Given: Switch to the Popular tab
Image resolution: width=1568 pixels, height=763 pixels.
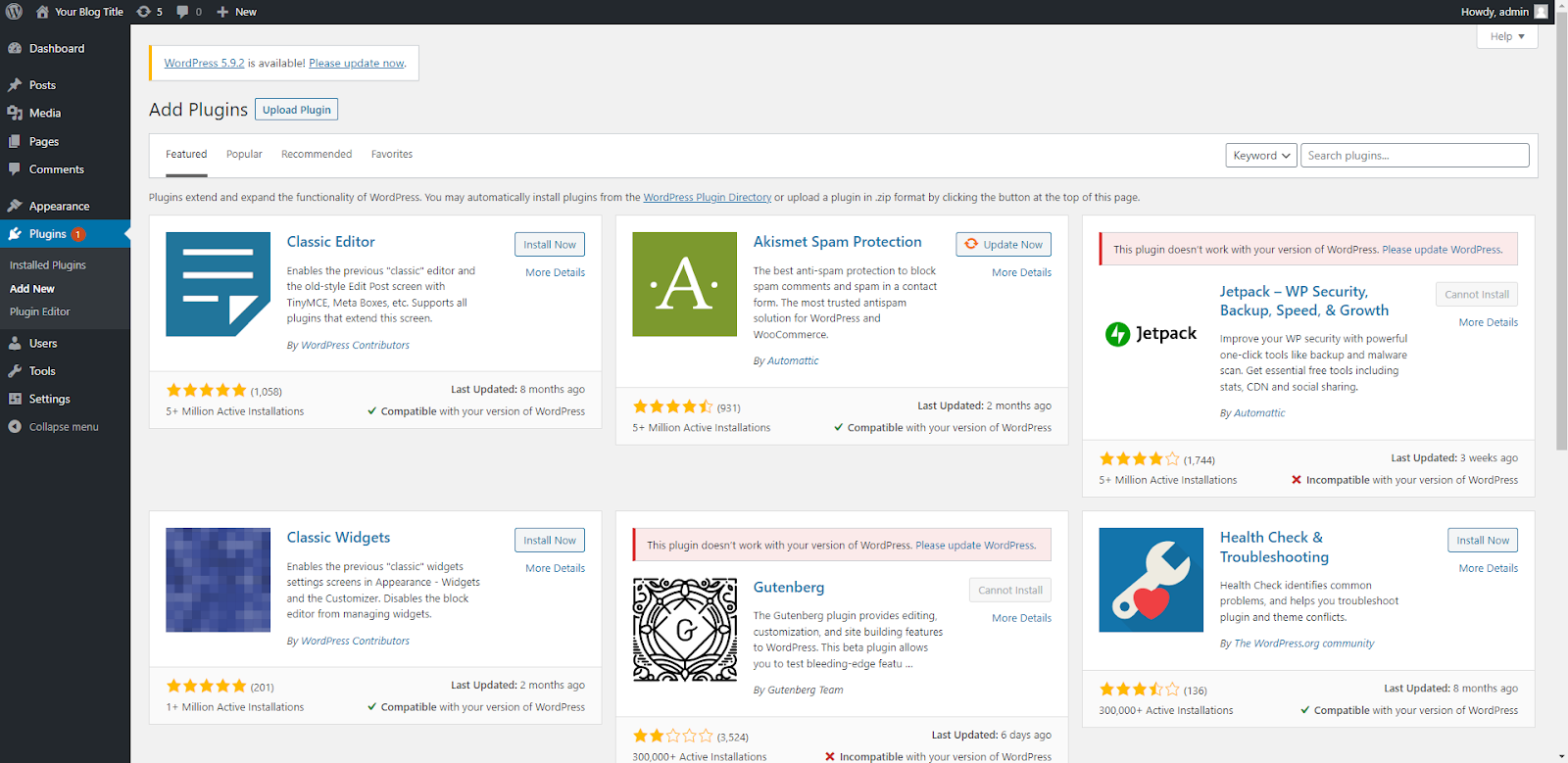Looking at the screenshot, I should [x=244, y=155].
